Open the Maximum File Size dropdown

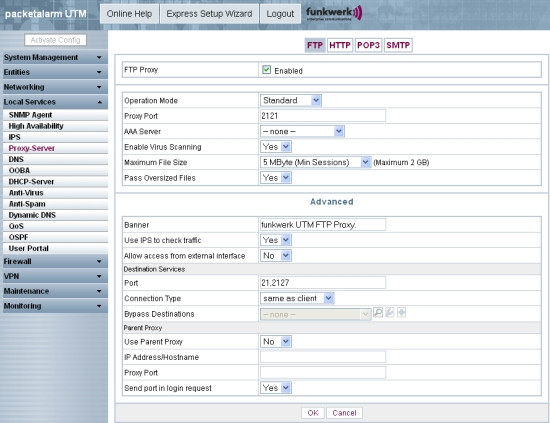[x=315, y=162]
